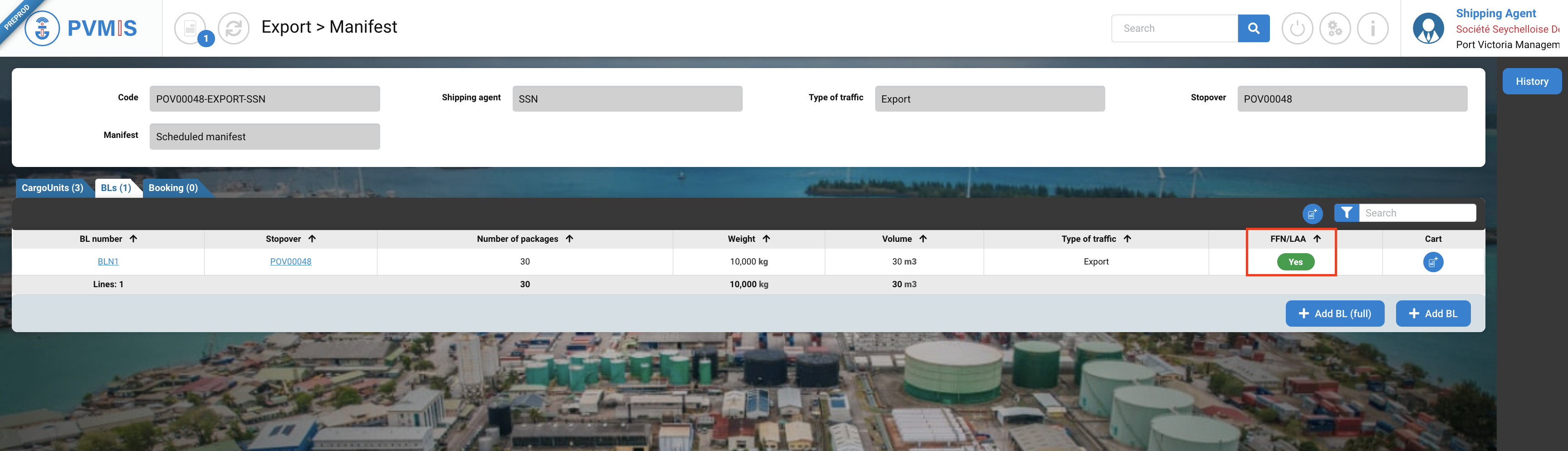Click the information icon in header
The image size is (1568, 451).
point(1372,28)
